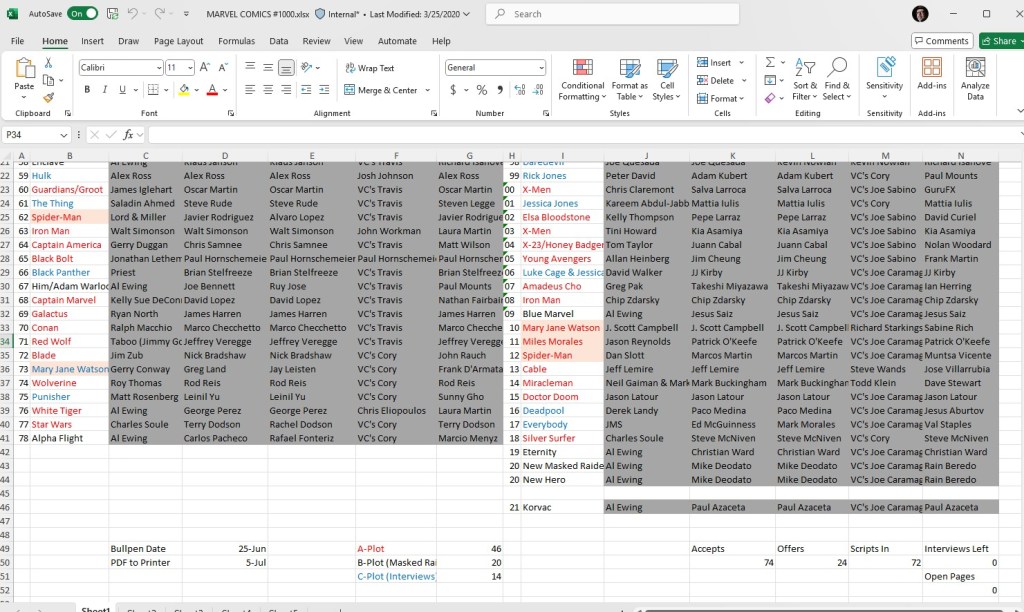
Task: Click the Find & Select magnifier
Action: pyautogui.click(x=837, y=79)
